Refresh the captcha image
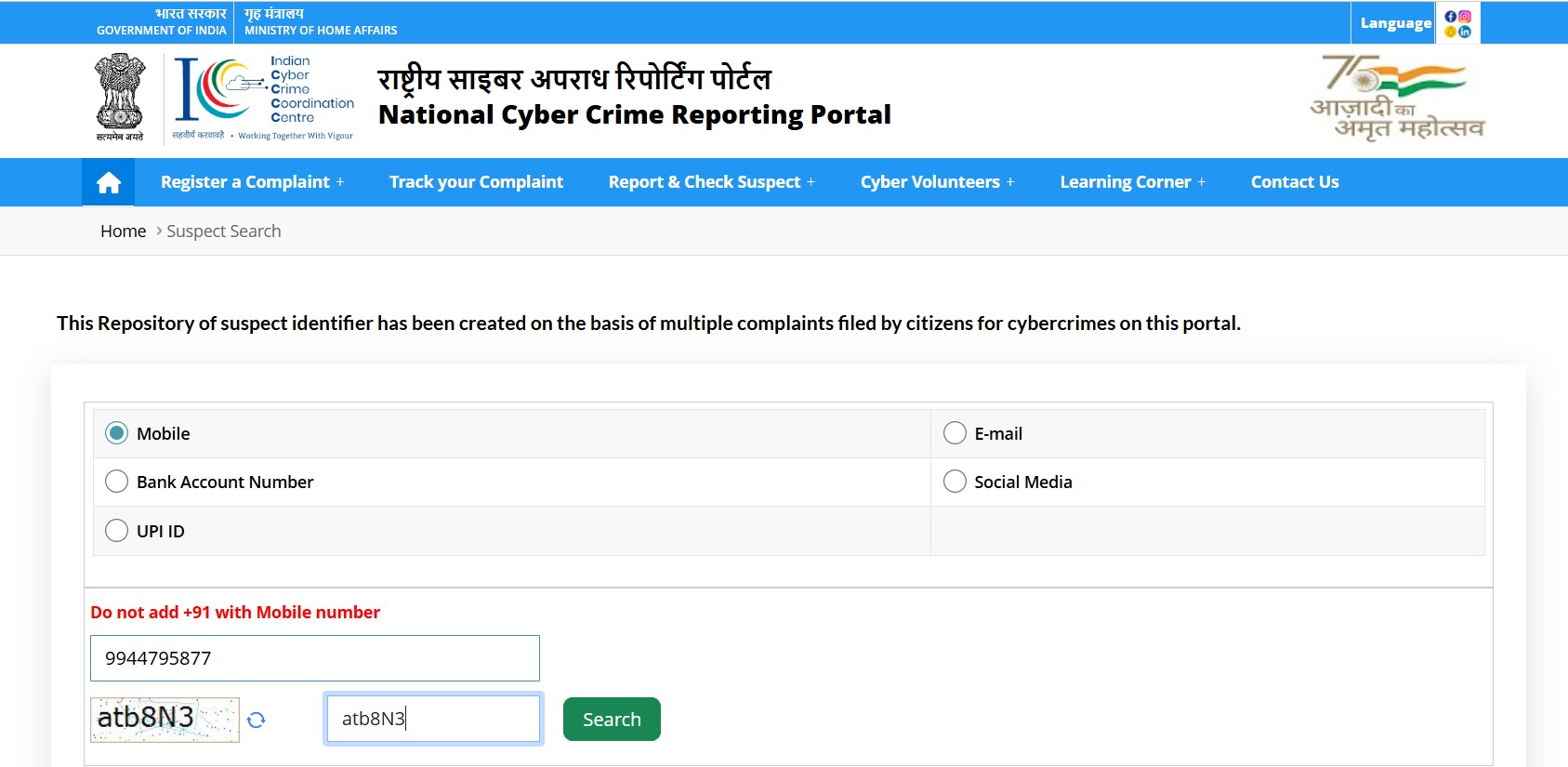Viewport: 1568px width, 767px height. (257, 720)
